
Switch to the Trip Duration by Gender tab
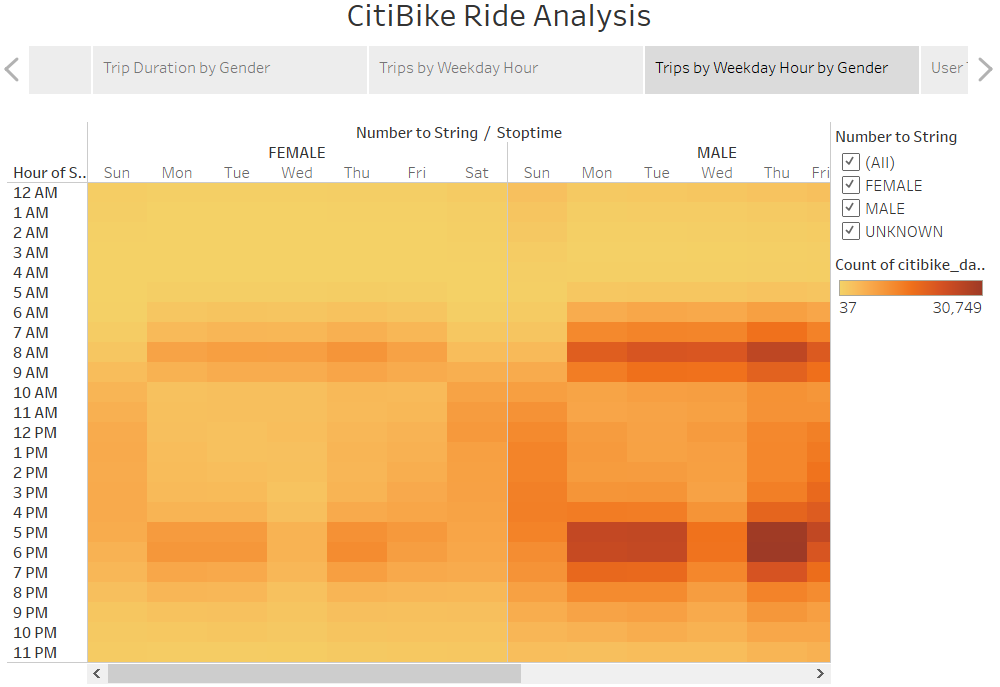[x=186, y=68]
